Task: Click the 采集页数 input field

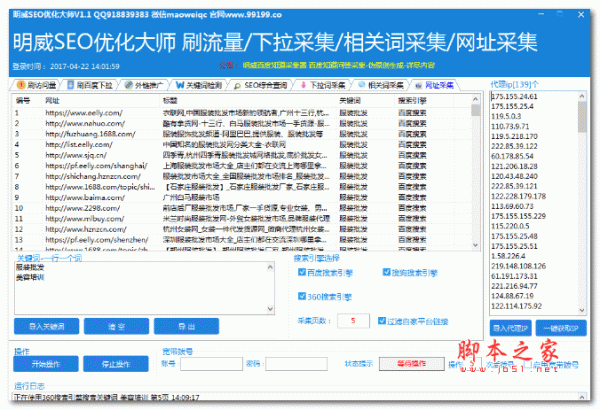Action: (x=352, y=320)
